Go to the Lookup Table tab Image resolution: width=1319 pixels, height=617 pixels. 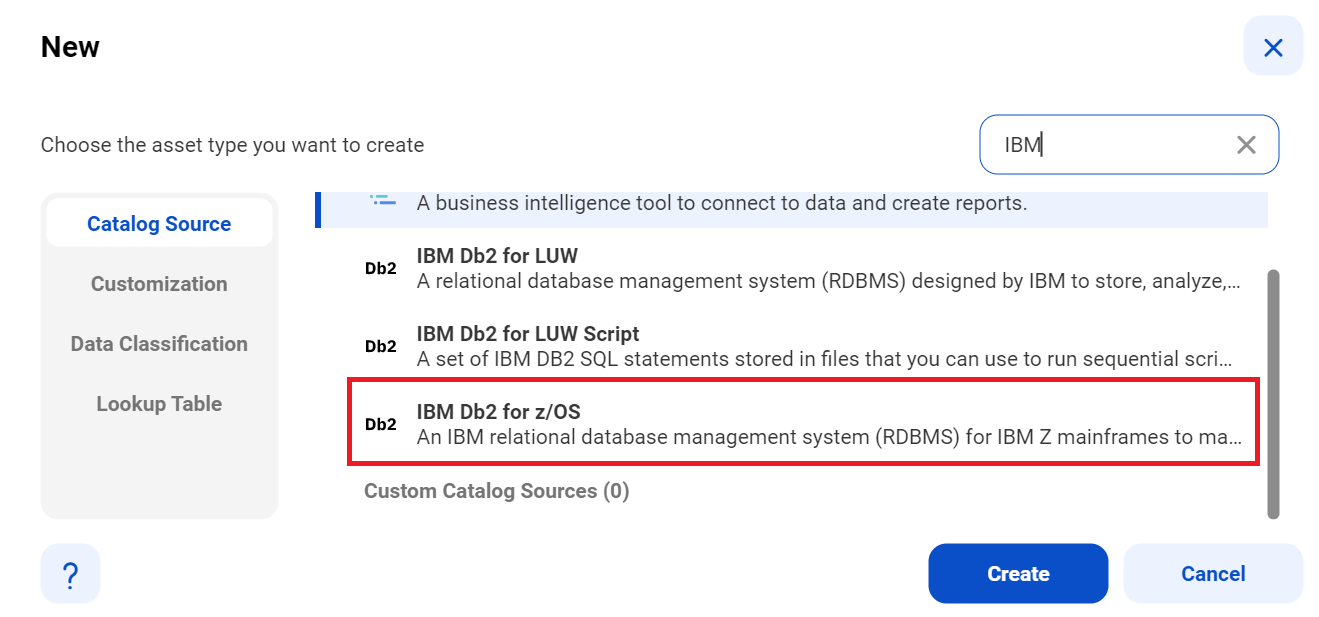(159, 404)
